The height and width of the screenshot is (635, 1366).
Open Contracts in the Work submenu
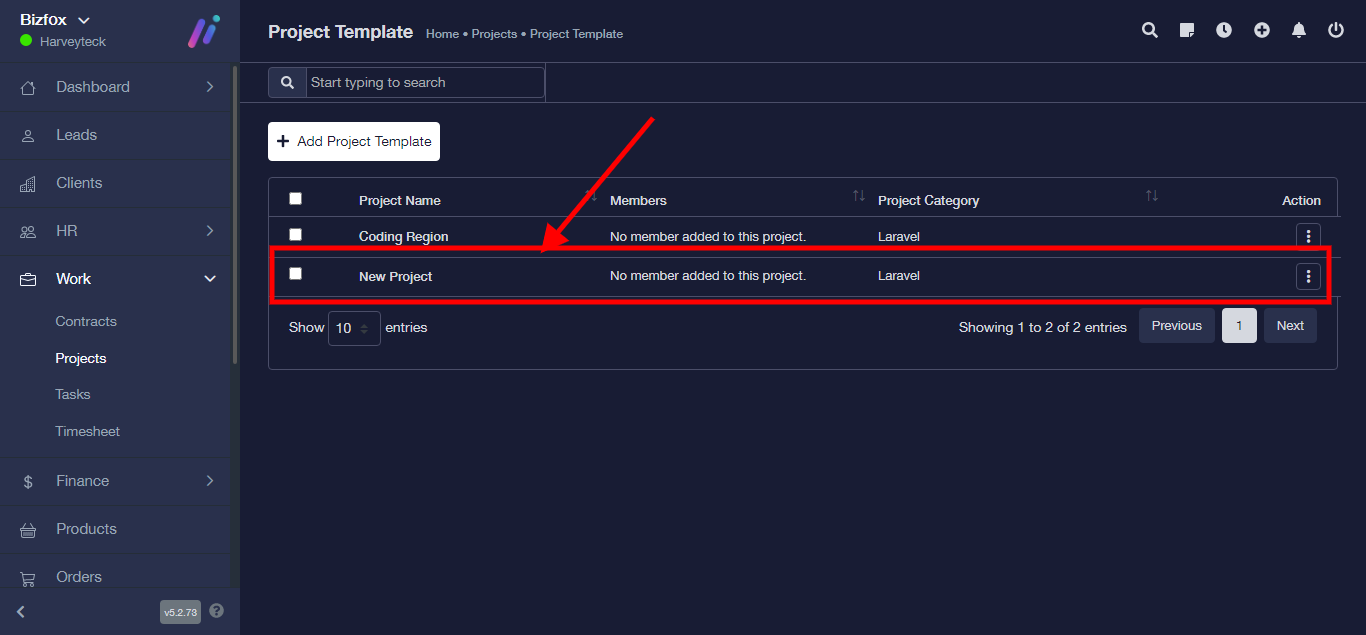(86, 322)
